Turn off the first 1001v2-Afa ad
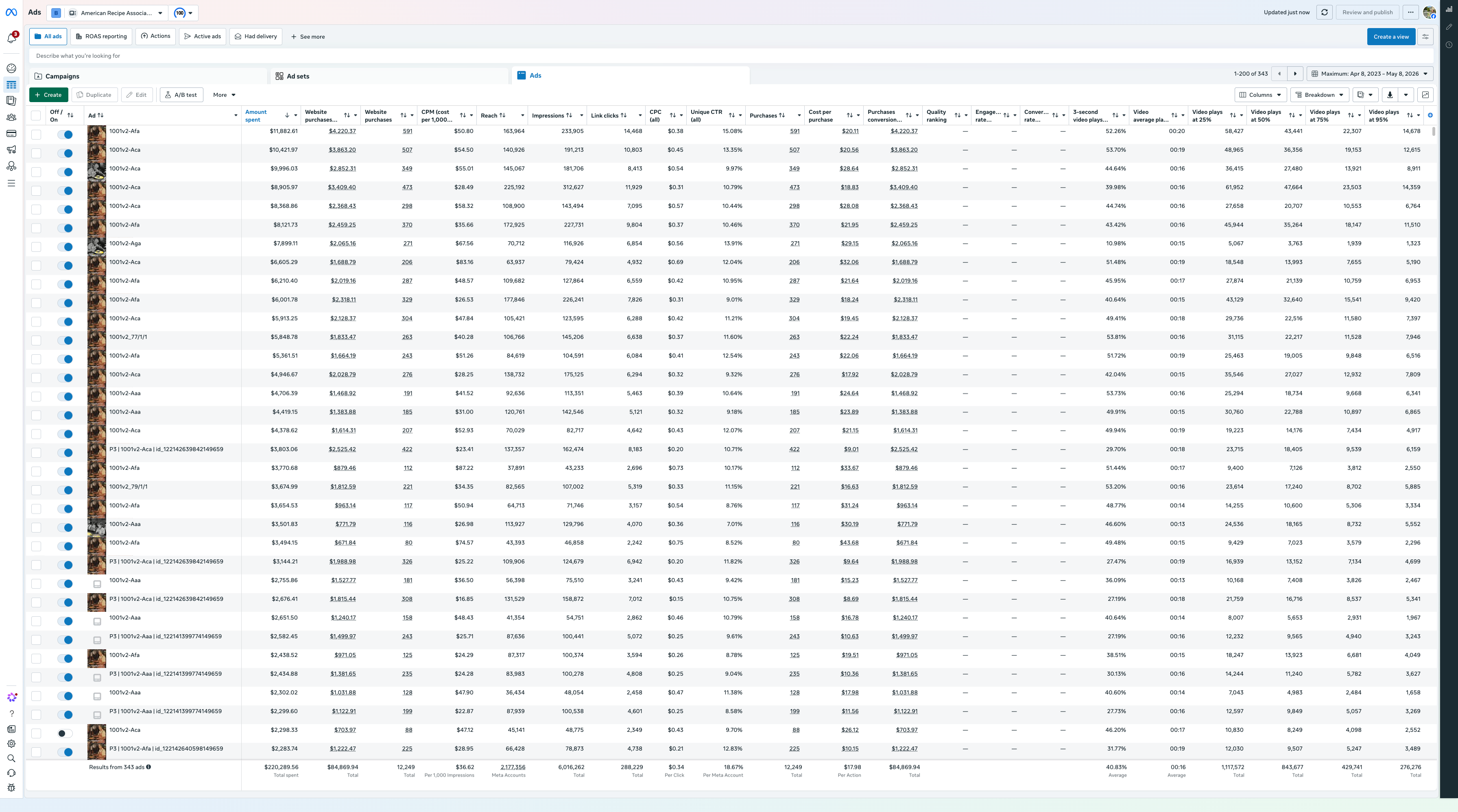 point(65,135)
